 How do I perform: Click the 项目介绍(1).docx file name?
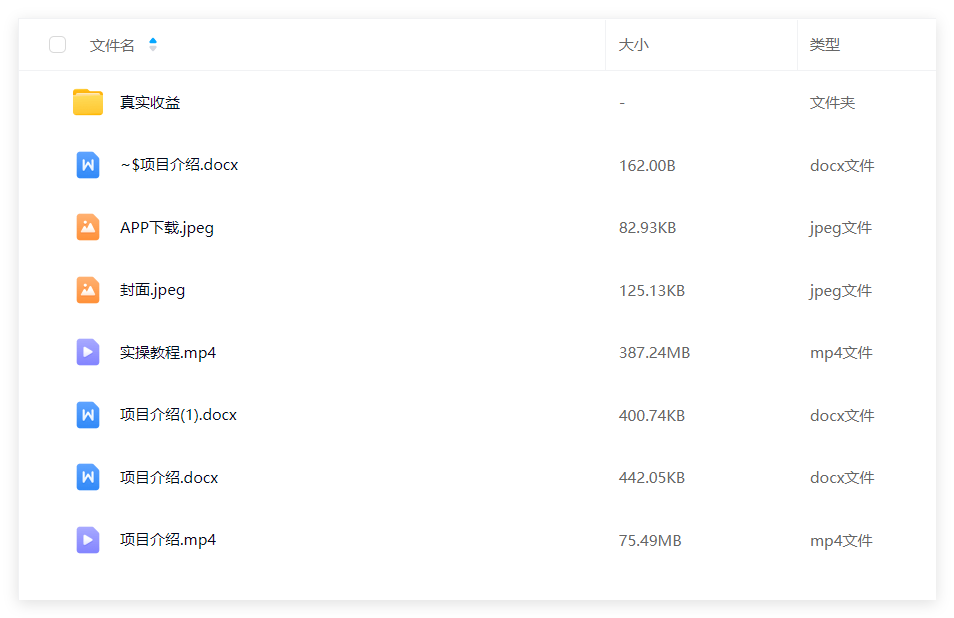pyautogui.click(x=178, y=415)
